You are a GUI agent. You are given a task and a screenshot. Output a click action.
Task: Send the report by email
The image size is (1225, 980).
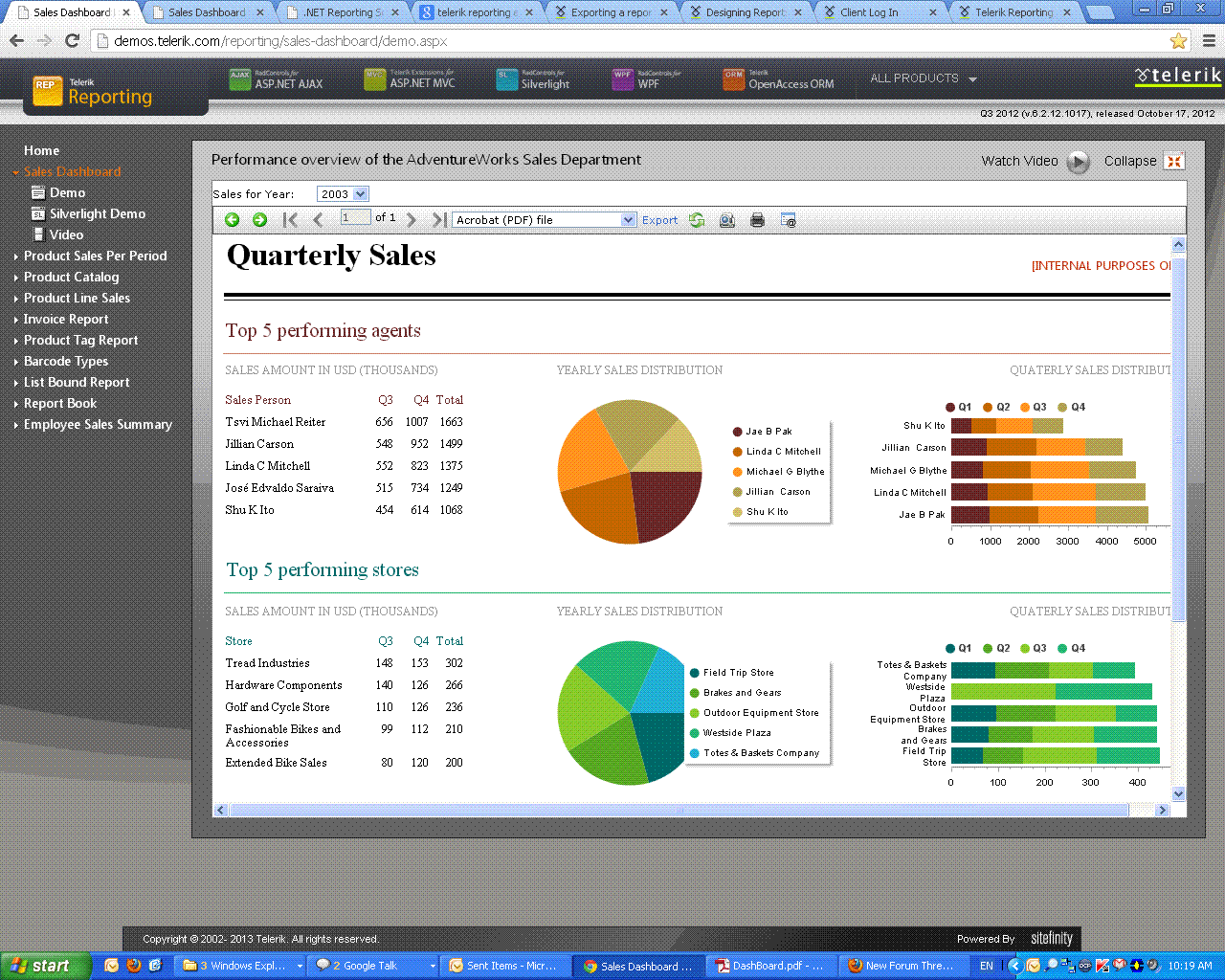pyautogui.click(x=789, y=220)
